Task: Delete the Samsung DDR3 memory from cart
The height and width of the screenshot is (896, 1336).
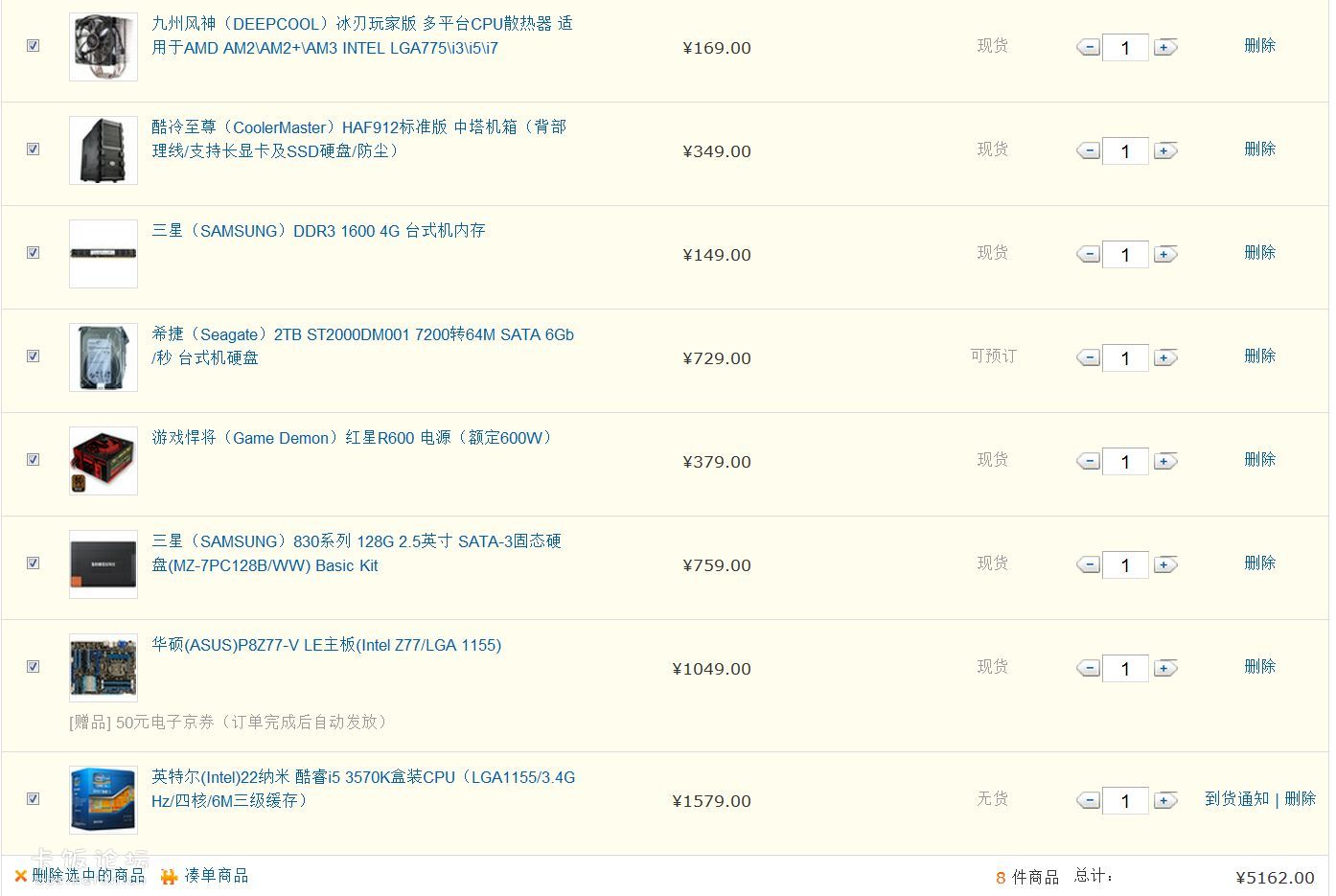Action: click(x=1259, y=252)
